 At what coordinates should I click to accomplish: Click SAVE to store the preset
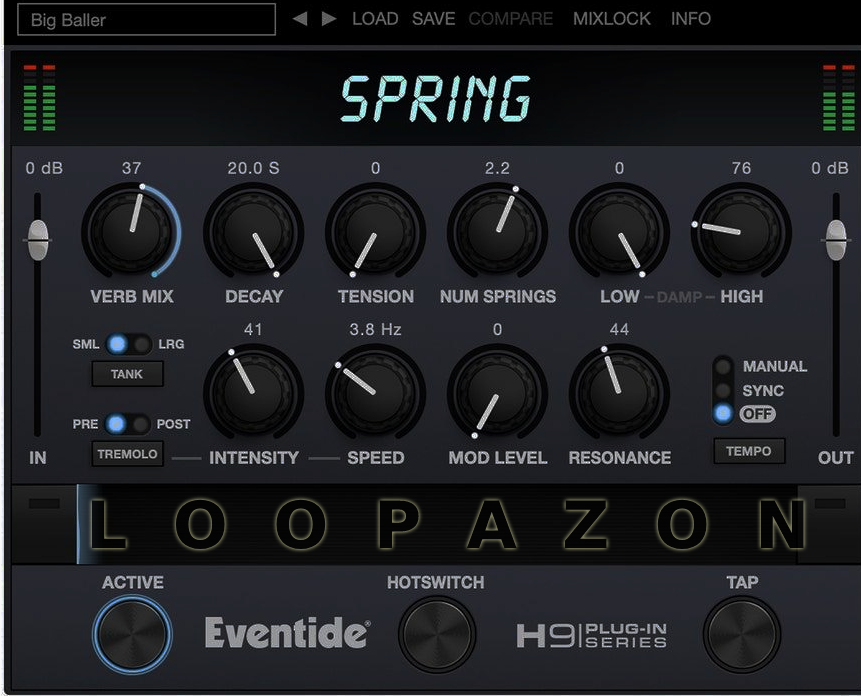[x=433, y=19]
